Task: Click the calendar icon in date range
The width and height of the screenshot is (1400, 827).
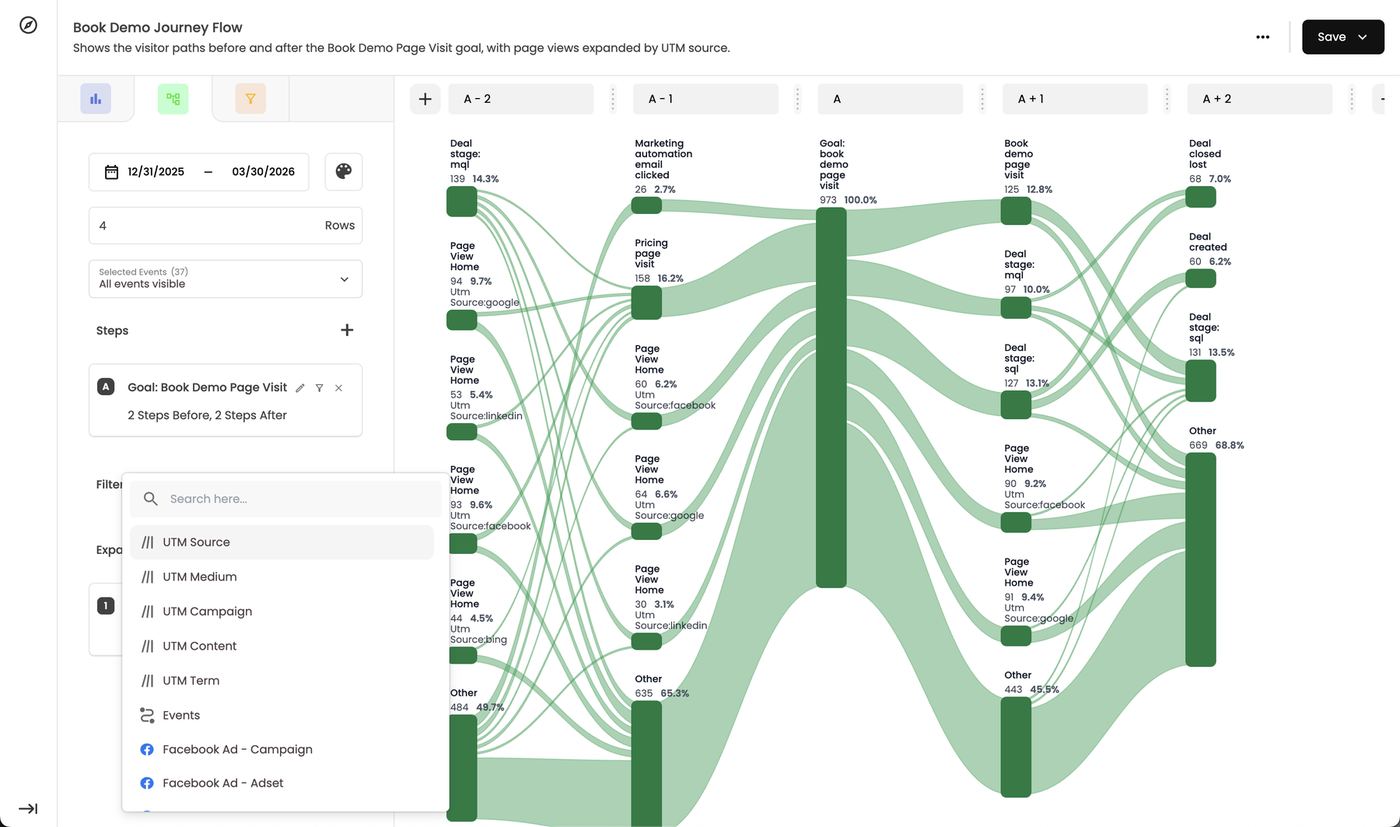Action: point(112,172)
